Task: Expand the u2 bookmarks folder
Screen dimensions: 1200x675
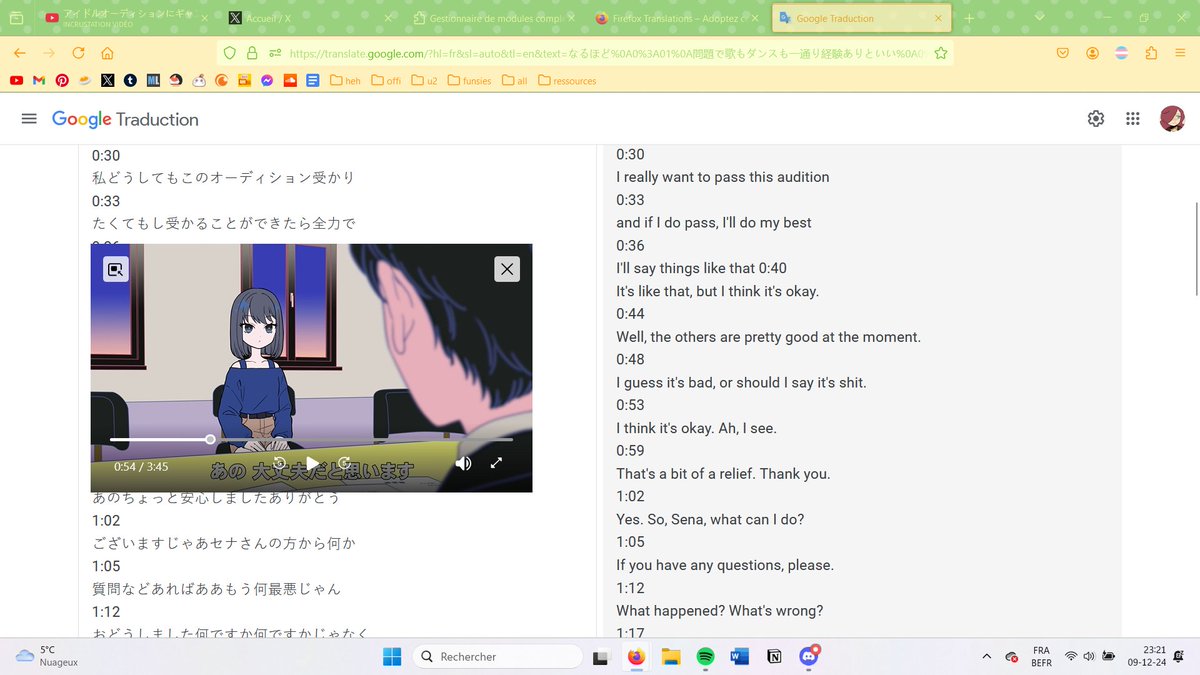Action: pos(423,80)
